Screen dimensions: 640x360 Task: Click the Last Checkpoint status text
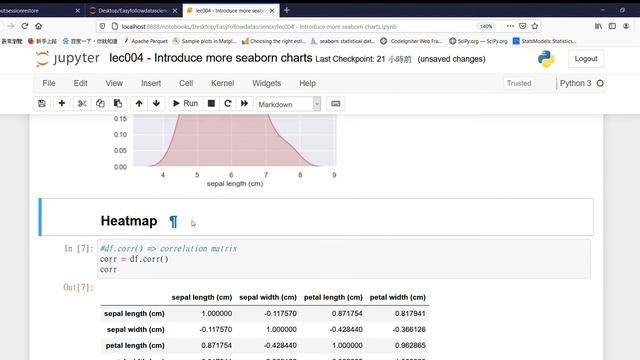click(x=363, y=59)
